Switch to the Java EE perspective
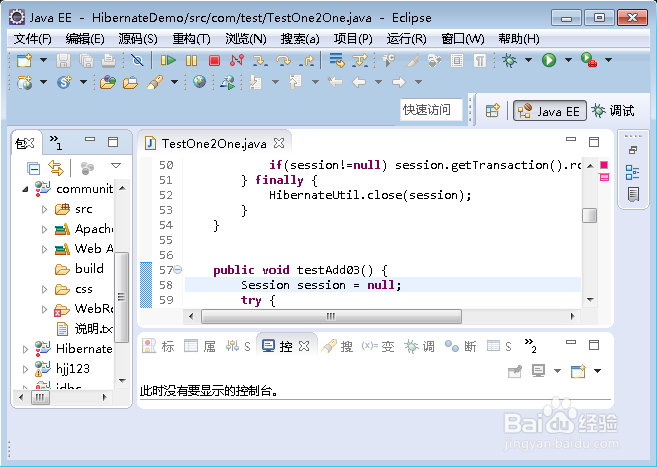 549,111
